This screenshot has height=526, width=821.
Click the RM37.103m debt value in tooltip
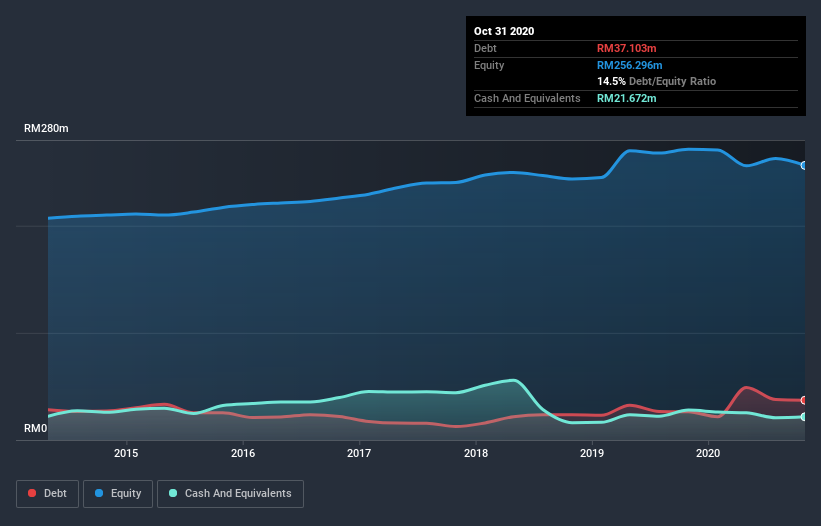(627, 48)
